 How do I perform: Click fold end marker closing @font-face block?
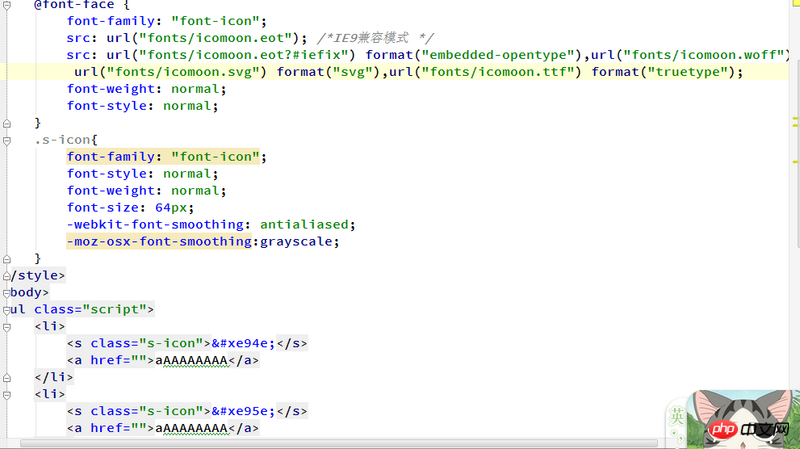[x=7, y=123]
